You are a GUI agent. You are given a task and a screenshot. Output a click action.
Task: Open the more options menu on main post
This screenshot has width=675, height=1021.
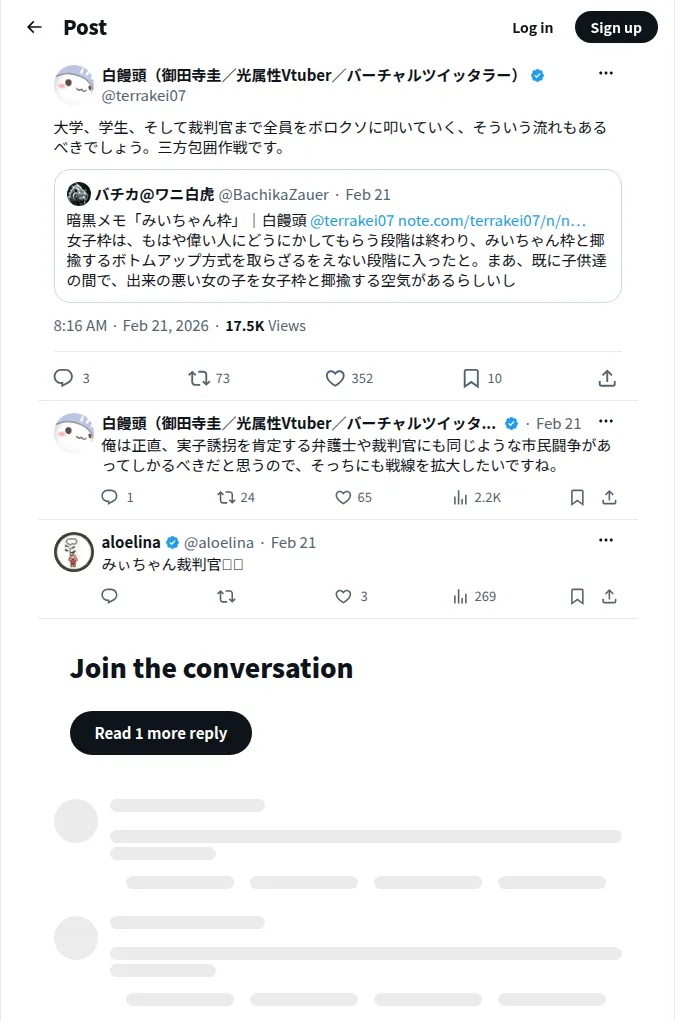[x=606, y=74]
